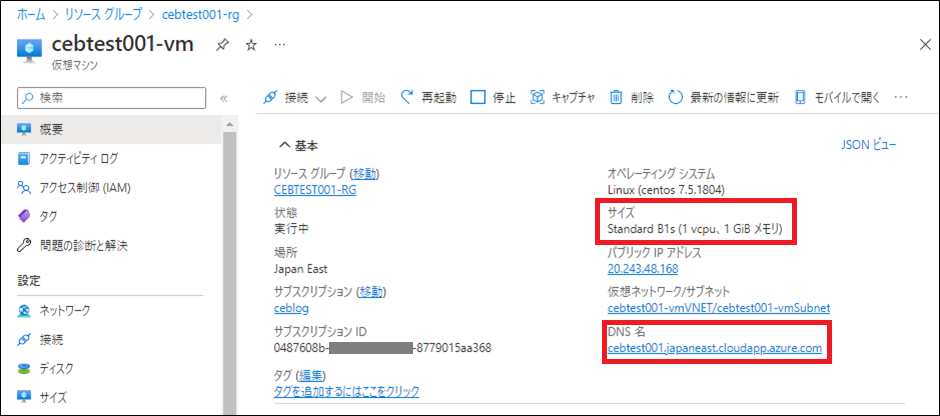Image resolution: width=940 pixels, height=416 pixels.
Task: Go to ホーム breadcrumb
Action: coord(31,15)
